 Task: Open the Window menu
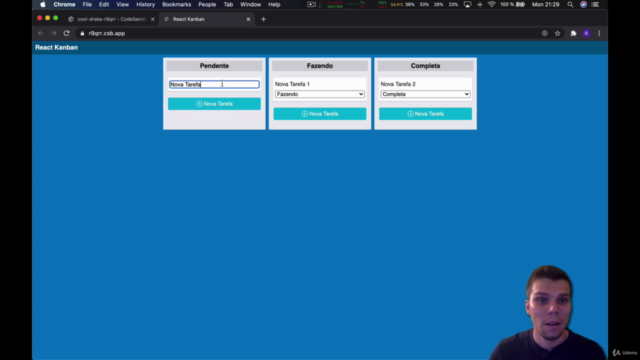[x=250, y=4]
